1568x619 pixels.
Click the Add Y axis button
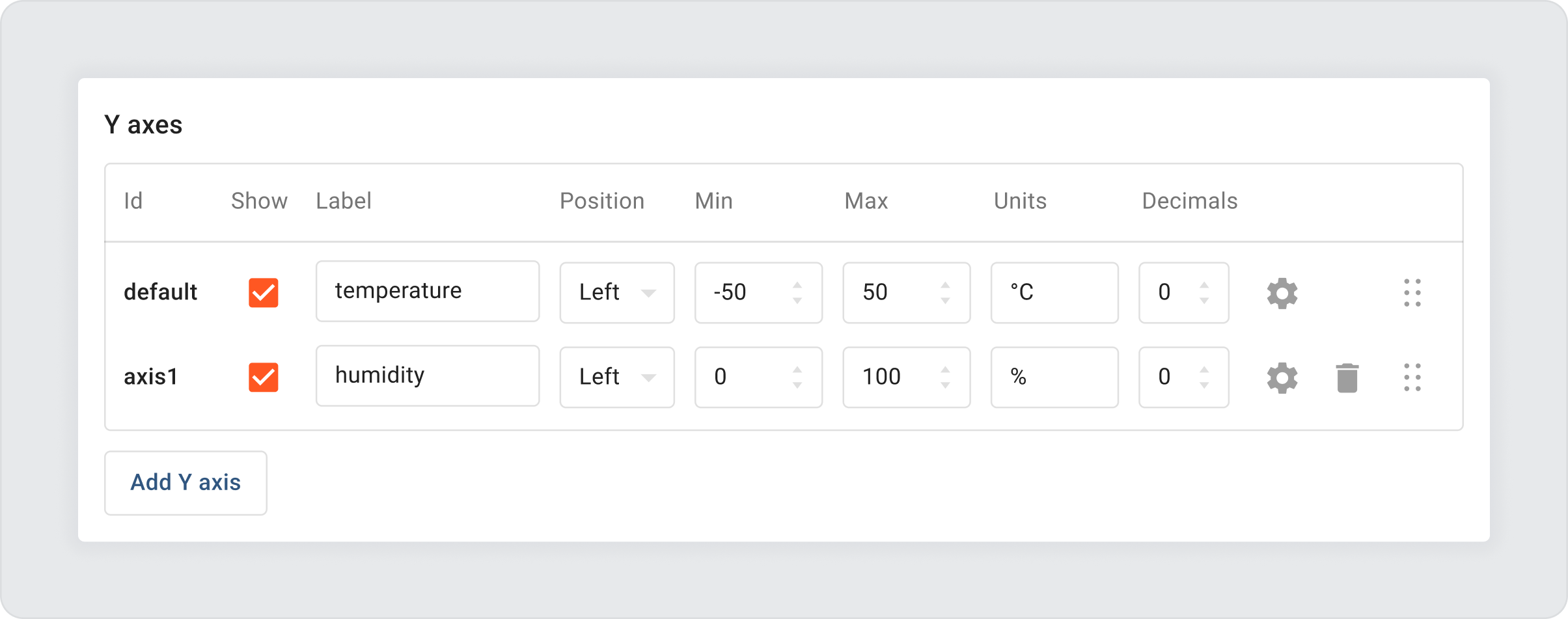coord(186,482)
